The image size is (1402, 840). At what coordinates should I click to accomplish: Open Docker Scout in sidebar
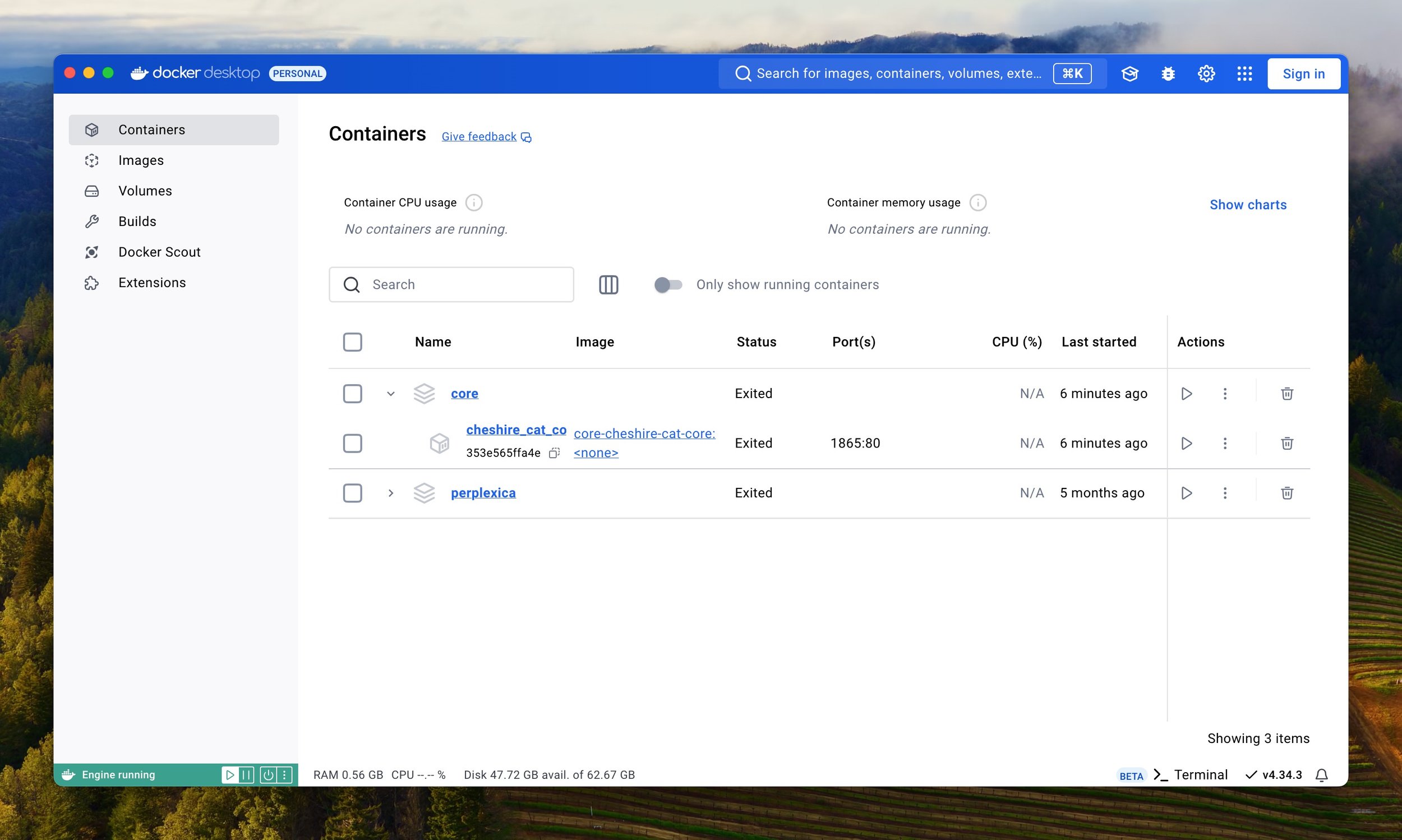[x=174, y=252]
